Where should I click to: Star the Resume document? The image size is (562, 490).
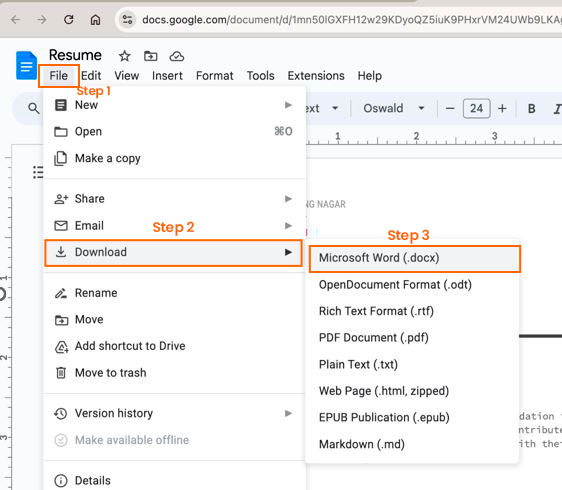tap(124, 56)
